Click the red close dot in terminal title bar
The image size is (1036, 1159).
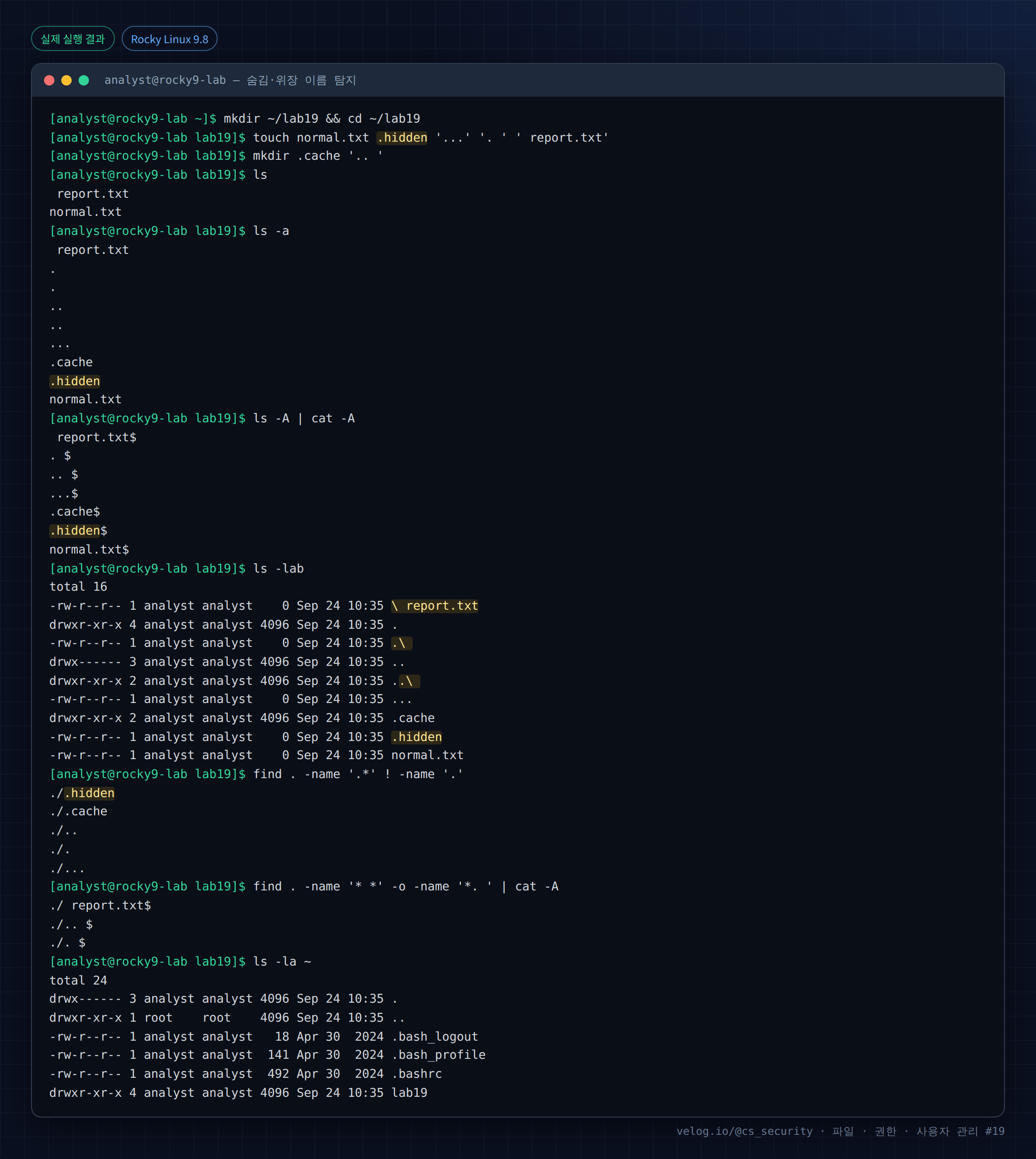coord(49,80)
